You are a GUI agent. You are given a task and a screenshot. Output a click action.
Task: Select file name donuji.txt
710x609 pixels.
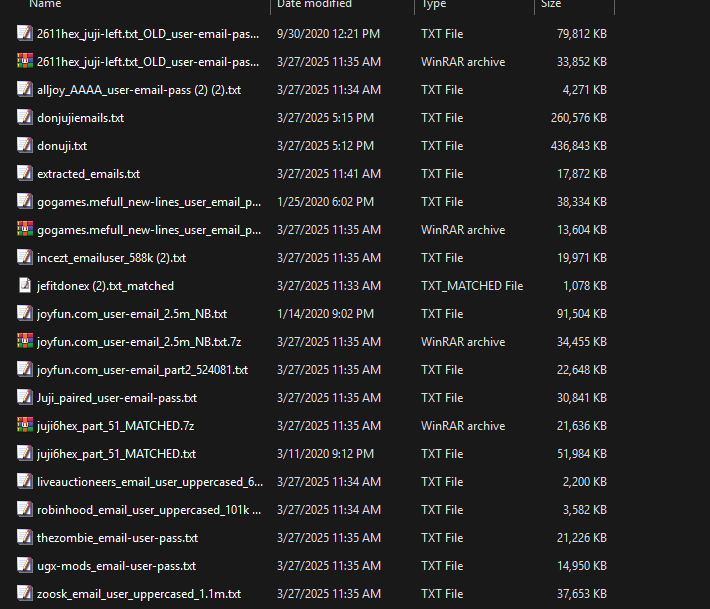tap(62, 146)
